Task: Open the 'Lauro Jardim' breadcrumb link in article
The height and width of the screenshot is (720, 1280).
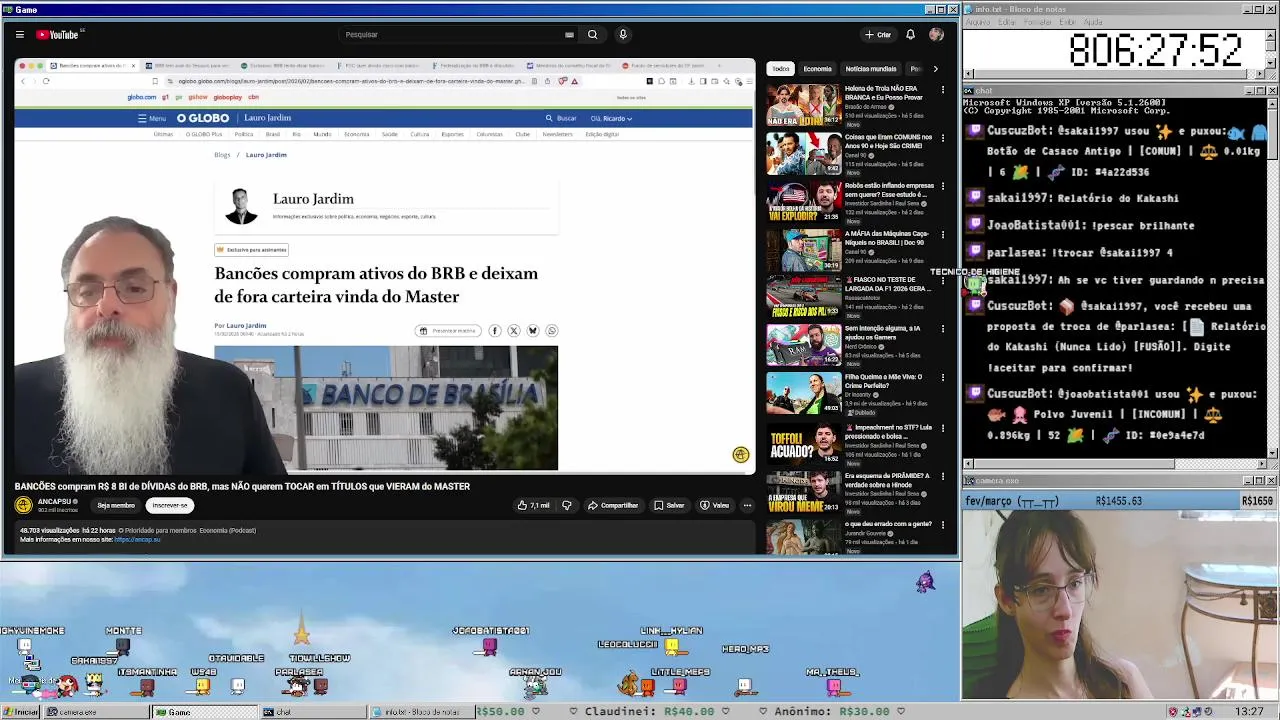Action: (x=266, y=155)
